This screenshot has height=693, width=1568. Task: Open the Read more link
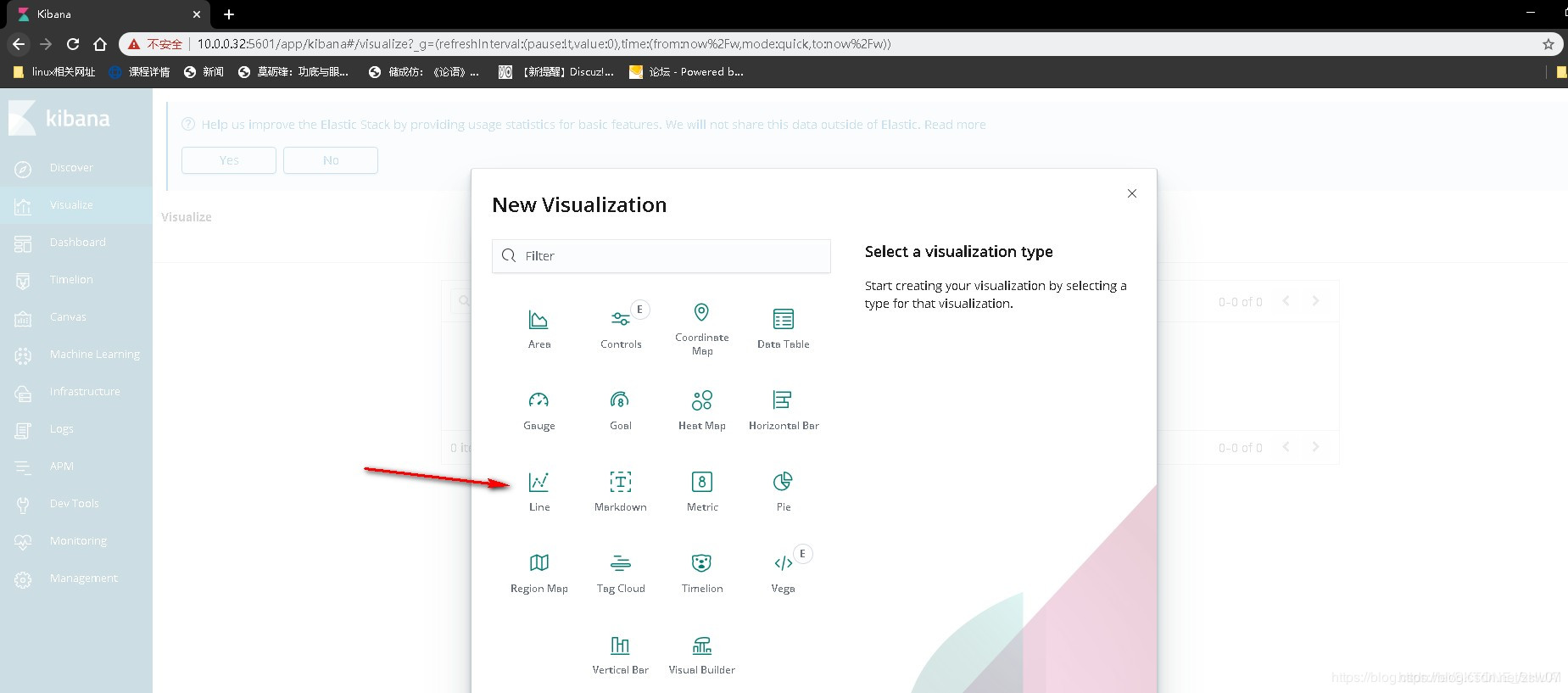tap(955, 125)
